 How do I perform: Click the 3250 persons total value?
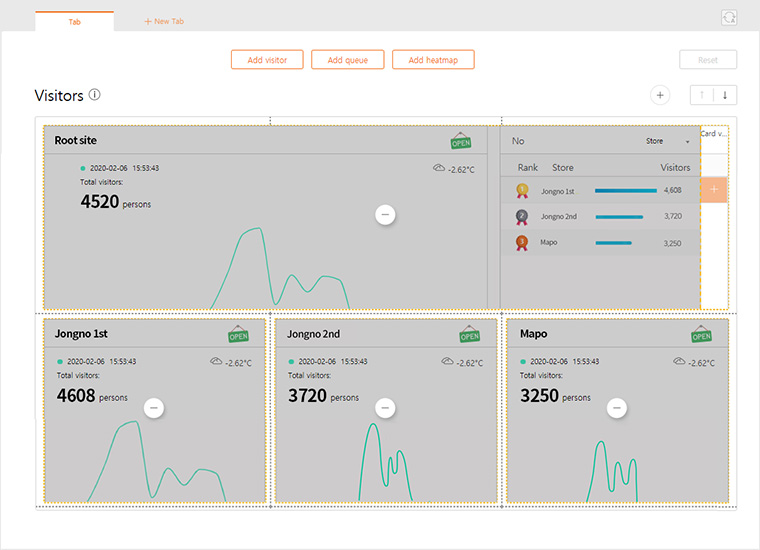[x=555, y=395]
